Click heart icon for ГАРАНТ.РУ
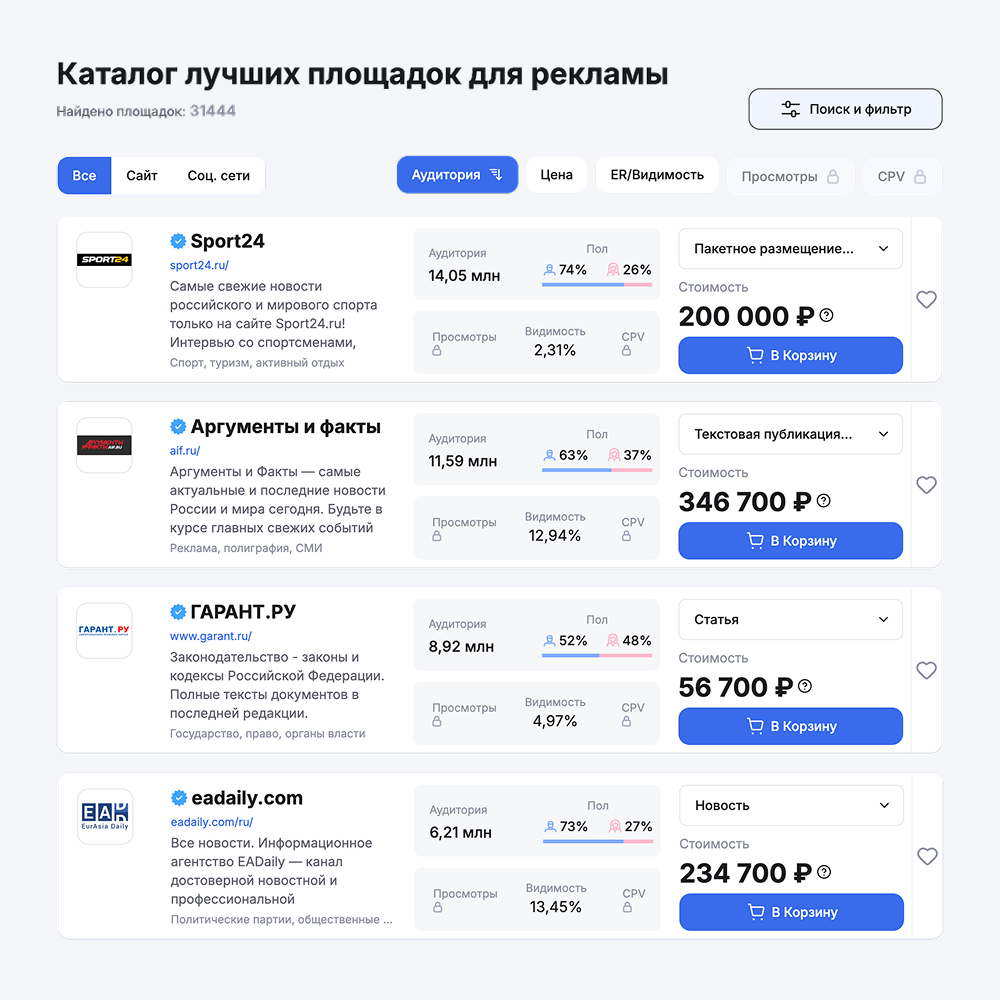1000x1000 pixels. point(926,670)
